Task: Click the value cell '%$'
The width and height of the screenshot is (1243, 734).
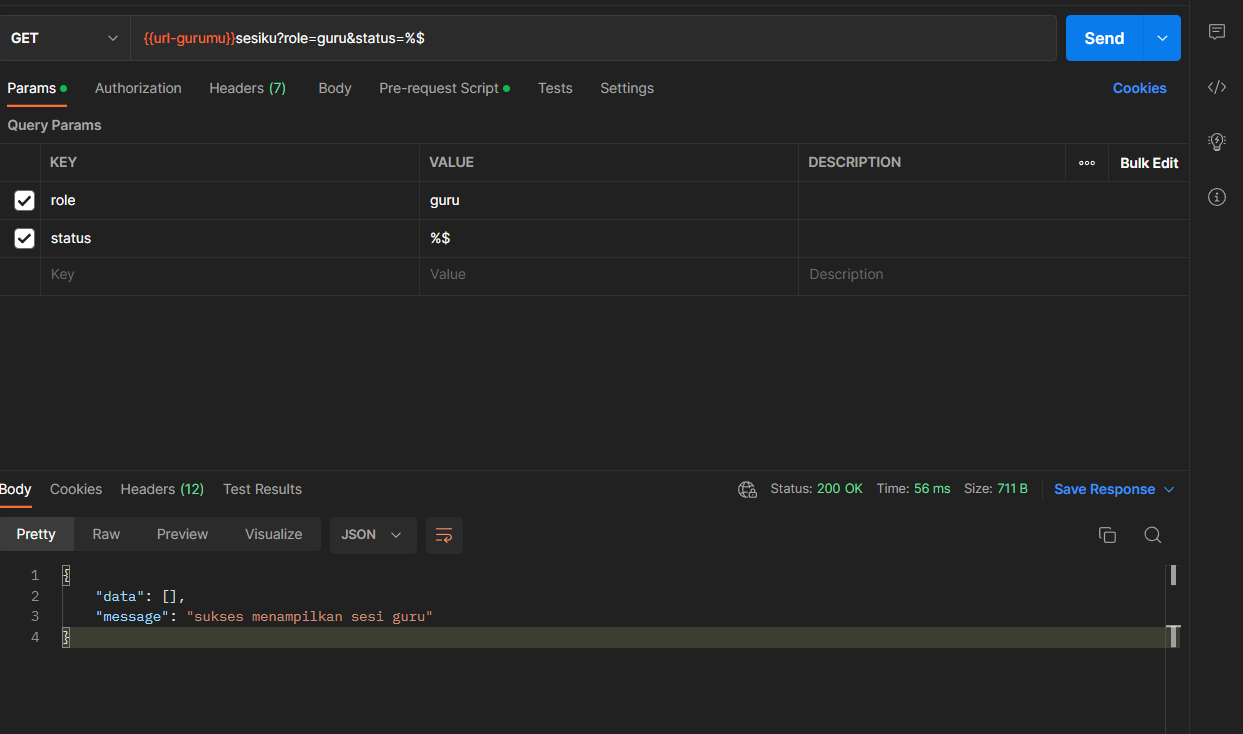Action: pos(609,239)
